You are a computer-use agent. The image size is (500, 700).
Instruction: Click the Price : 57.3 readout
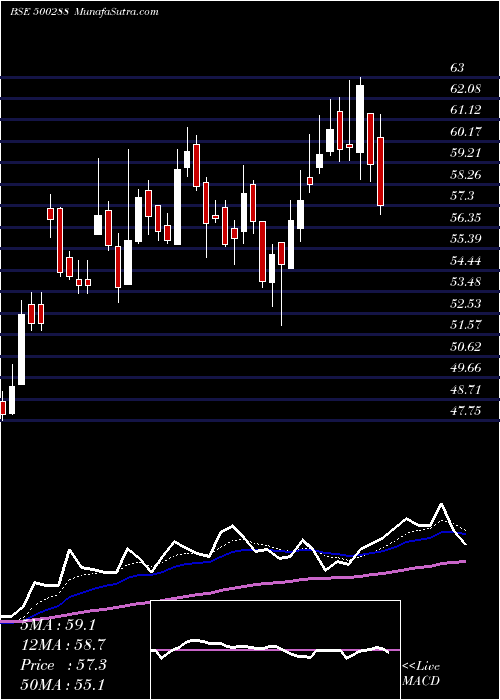pos(63,665)
